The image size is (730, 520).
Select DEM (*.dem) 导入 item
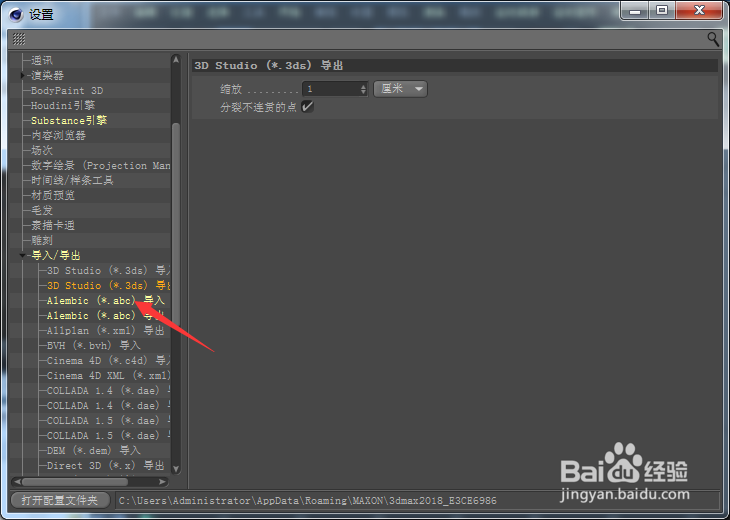[93, 450]
